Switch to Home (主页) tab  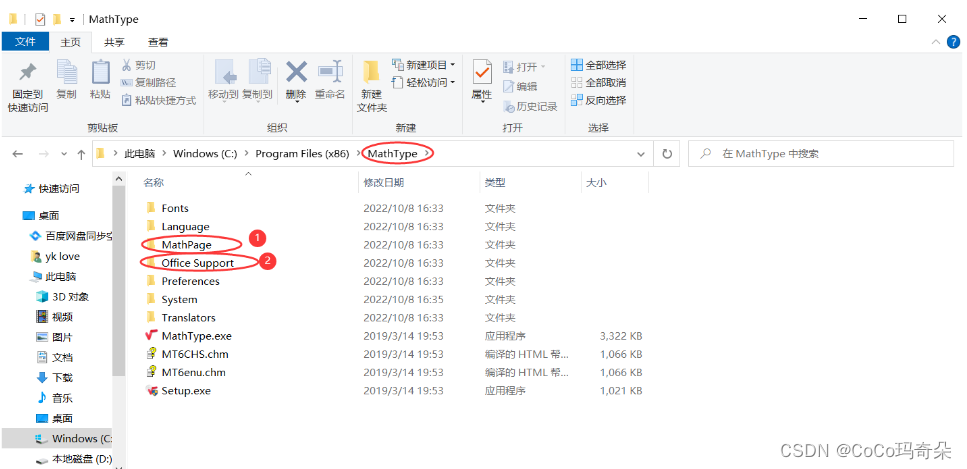[70, 42]
